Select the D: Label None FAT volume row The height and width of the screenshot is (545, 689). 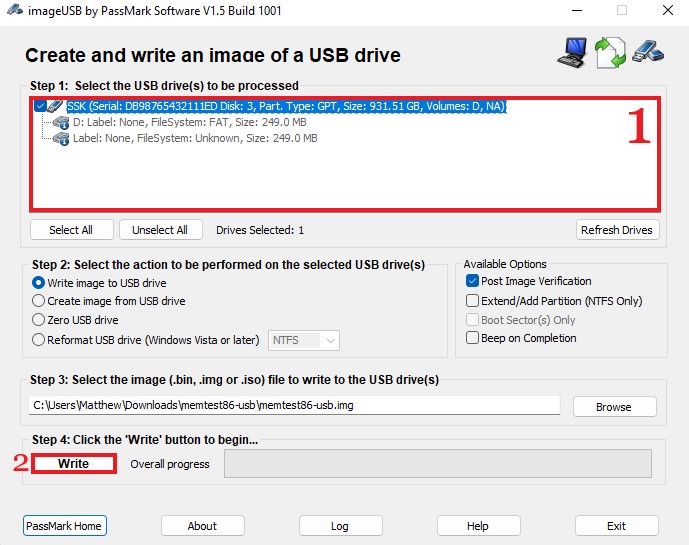pyautogui.click(x=189, y=122)
